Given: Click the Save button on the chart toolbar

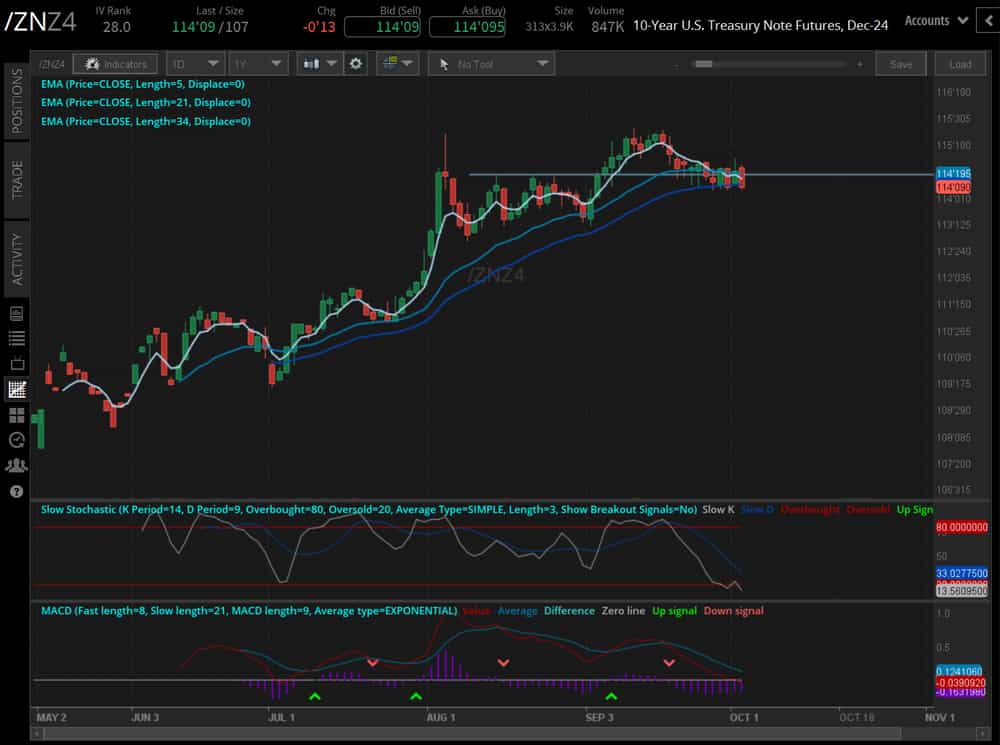Looking at the screenshot, I should (x=900, y=63).
